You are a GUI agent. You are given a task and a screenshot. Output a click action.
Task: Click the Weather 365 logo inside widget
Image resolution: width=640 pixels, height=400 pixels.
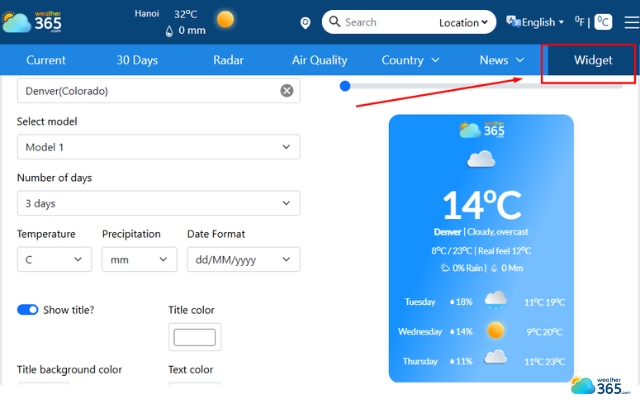482,130
